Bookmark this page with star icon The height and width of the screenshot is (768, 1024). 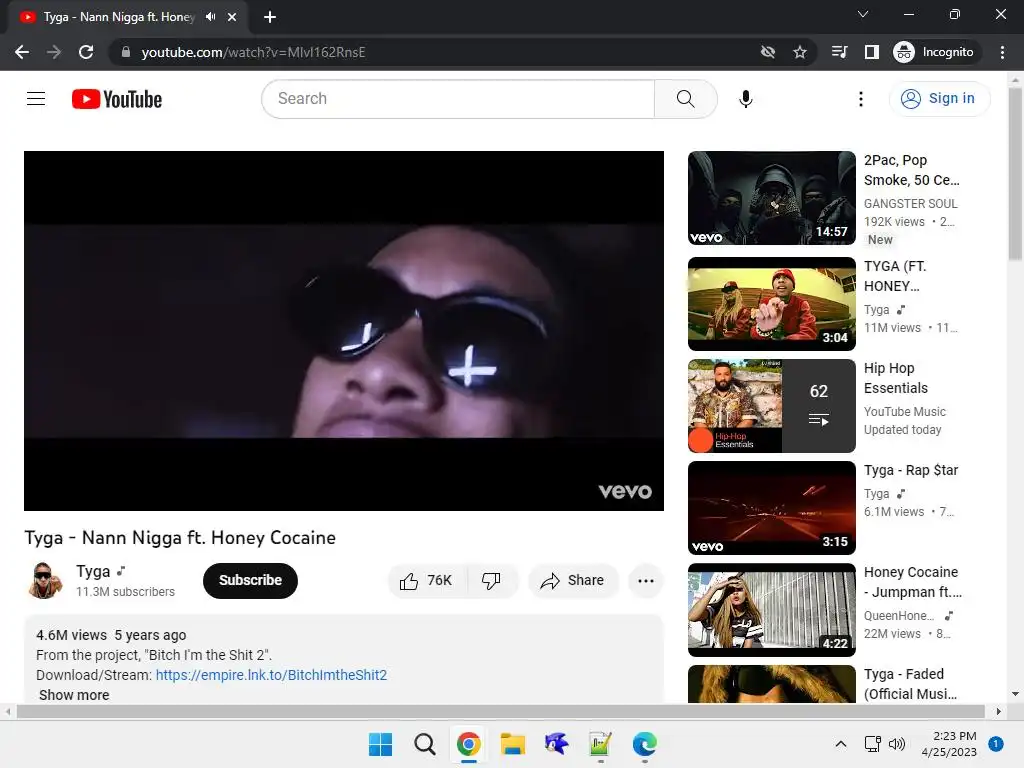click(x=800, y=52)
